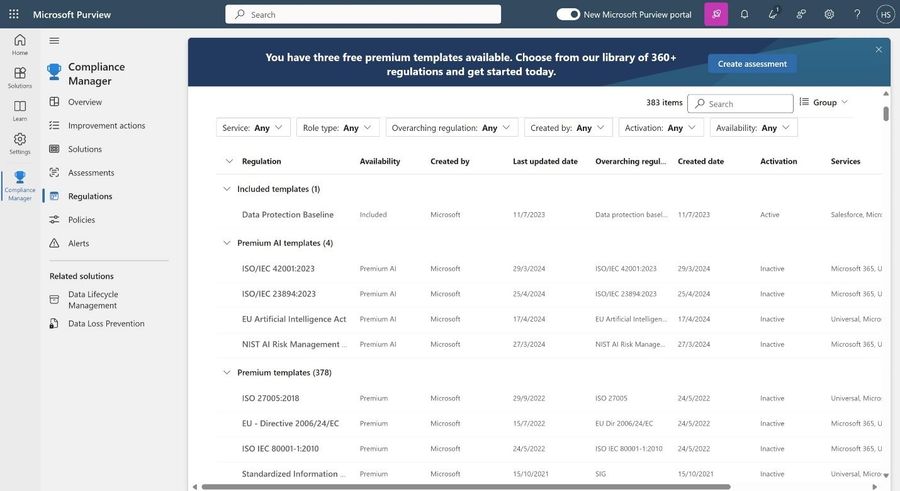Open NIST AI Risk Management regulation

pyautogui.click(x=294, y=344)
